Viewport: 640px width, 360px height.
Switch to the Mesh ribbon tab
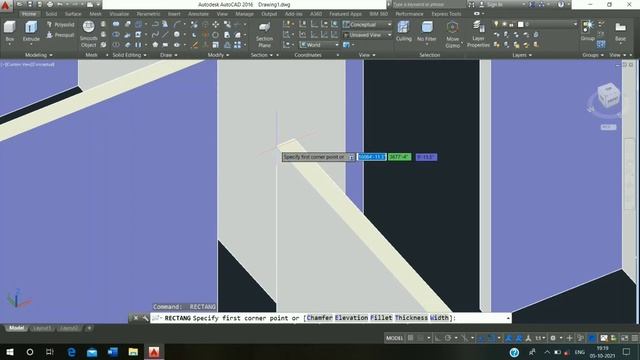96,14
